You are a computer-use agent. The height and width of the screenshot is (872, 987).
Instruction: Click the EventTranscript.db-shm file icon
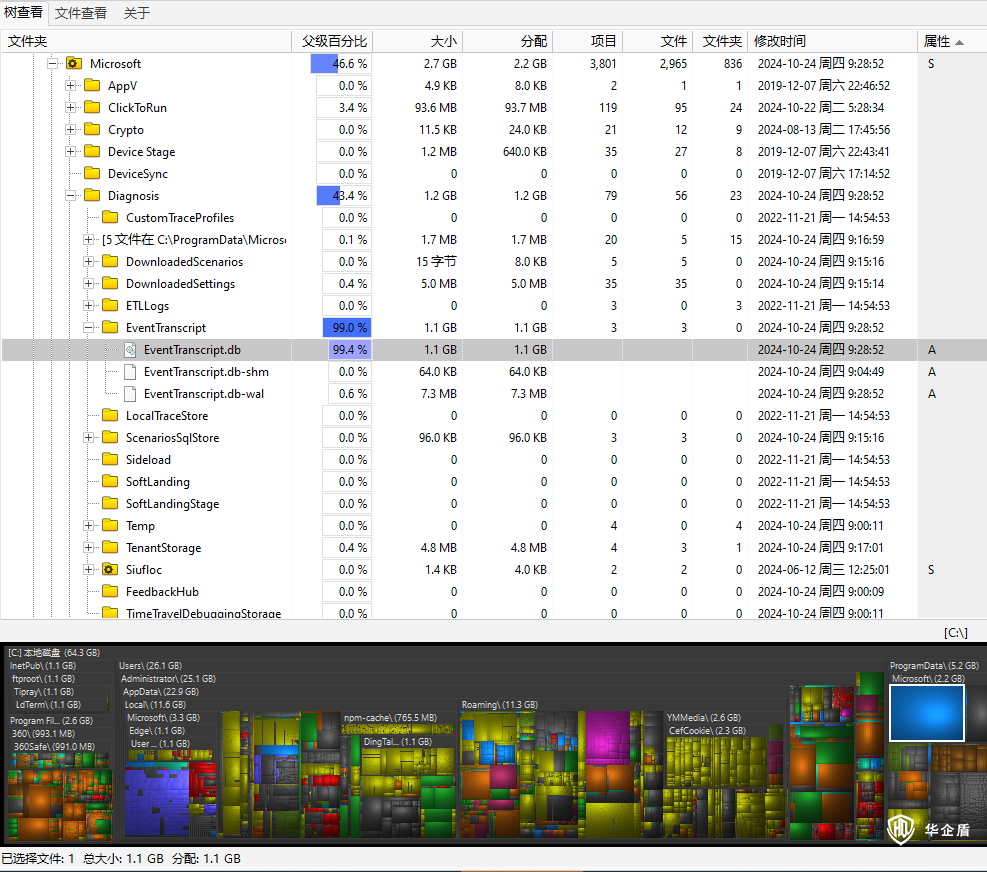(x=129, y=372)
